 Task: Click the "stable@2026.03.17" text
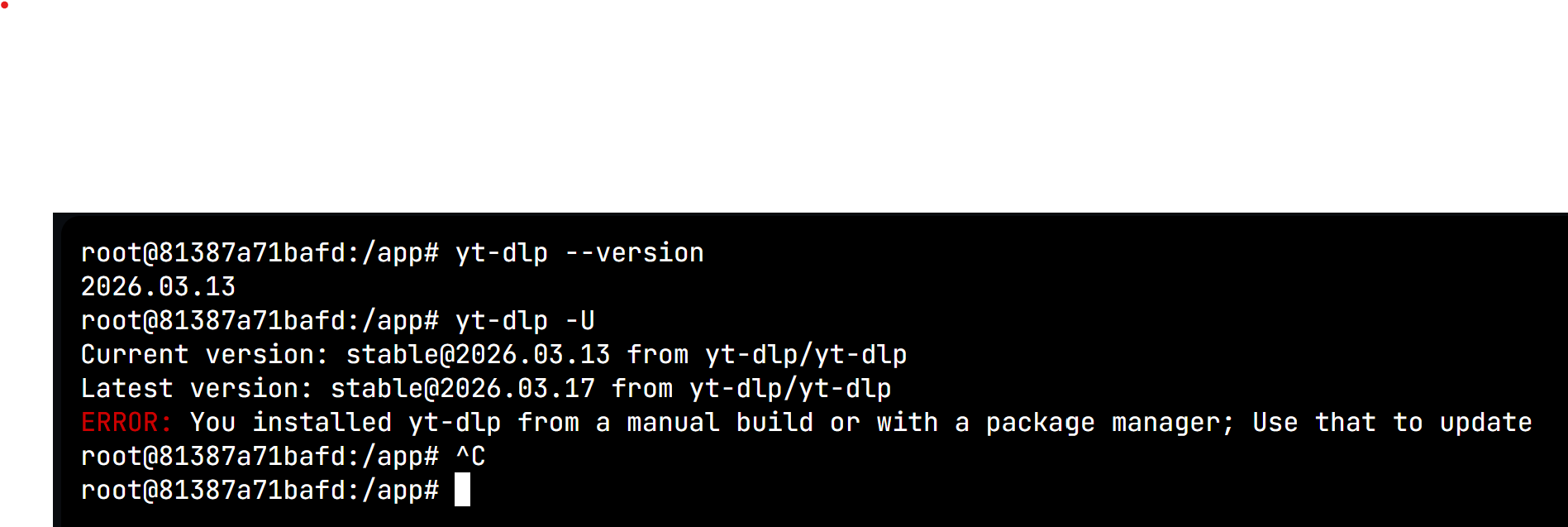tap(462, 389)
